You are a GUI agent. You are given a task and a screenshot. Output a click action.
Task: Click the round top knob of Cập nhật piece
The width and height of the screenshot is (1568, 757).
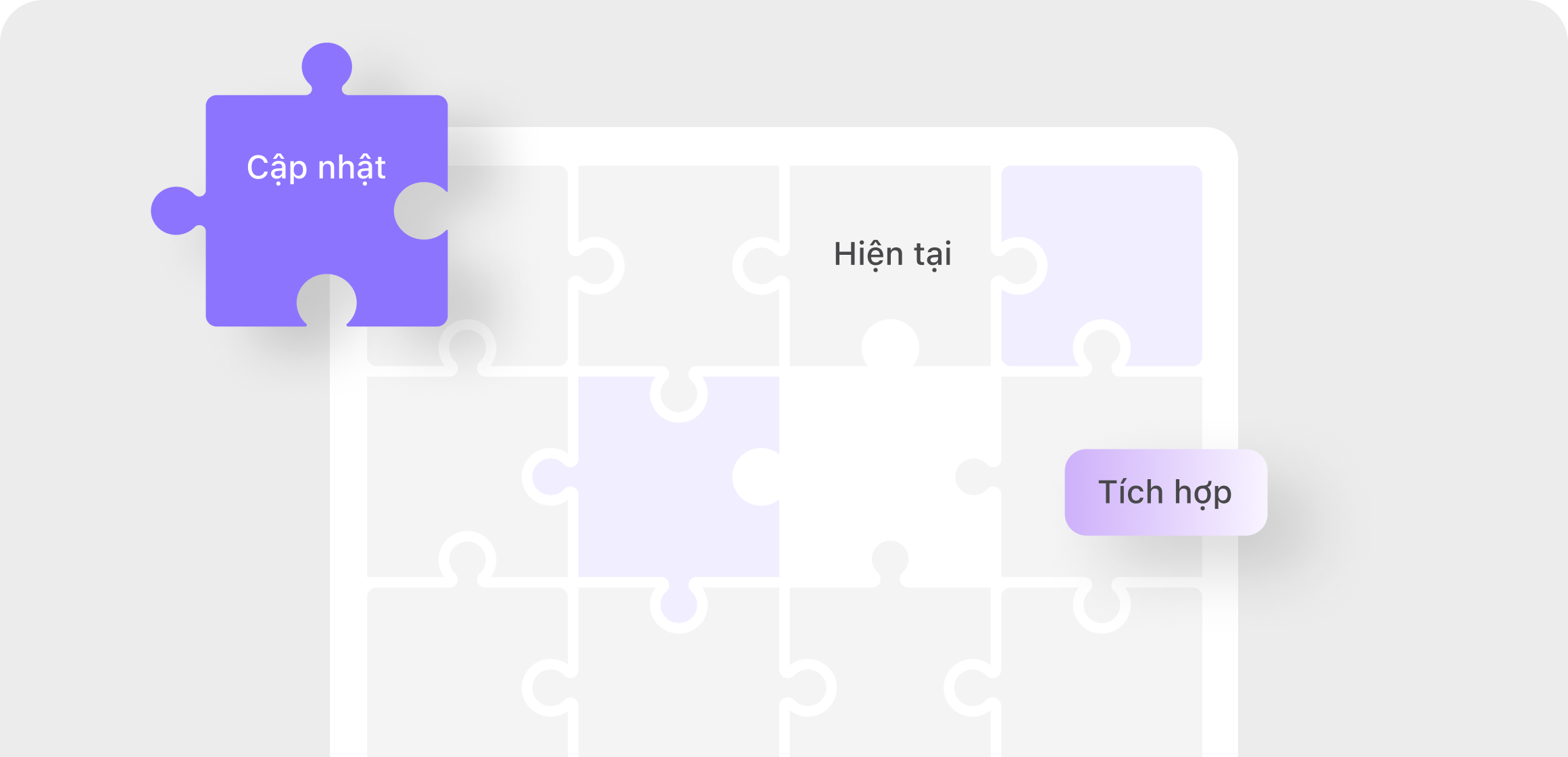click(x=327, y=66)
